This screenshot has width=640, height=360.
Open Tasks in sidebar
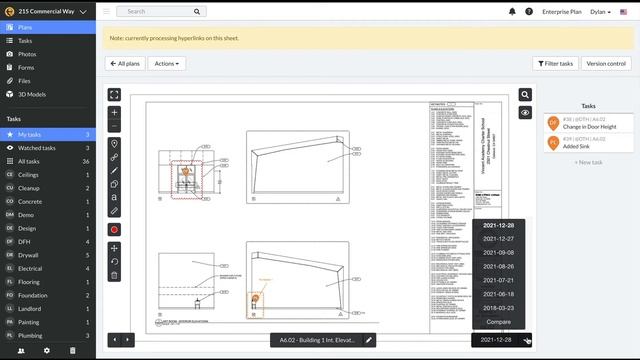pos(48,41)
